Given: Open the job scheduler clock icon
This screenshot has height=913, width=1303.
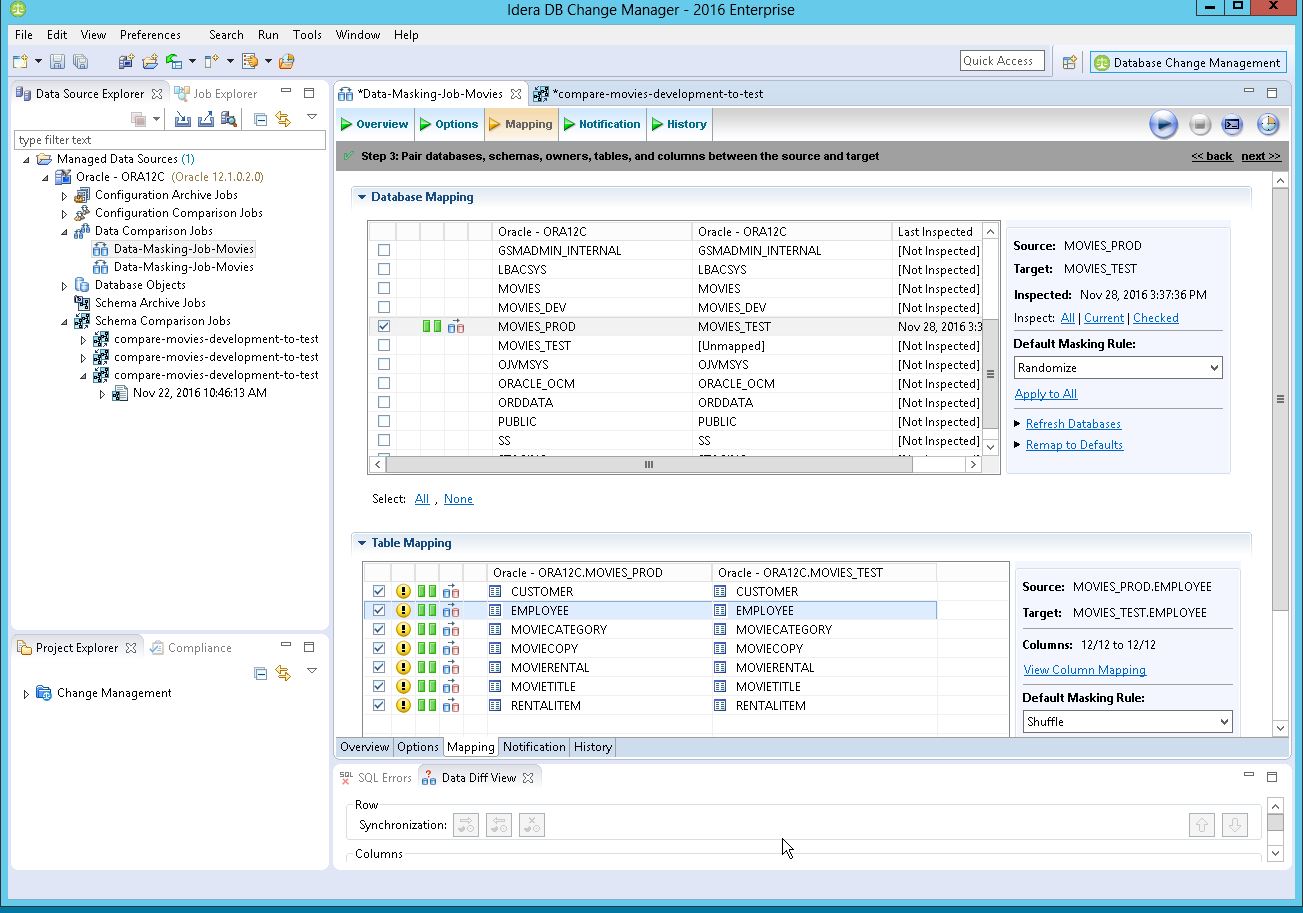Looking at the screenshot, I should (x=1267, y=125).
